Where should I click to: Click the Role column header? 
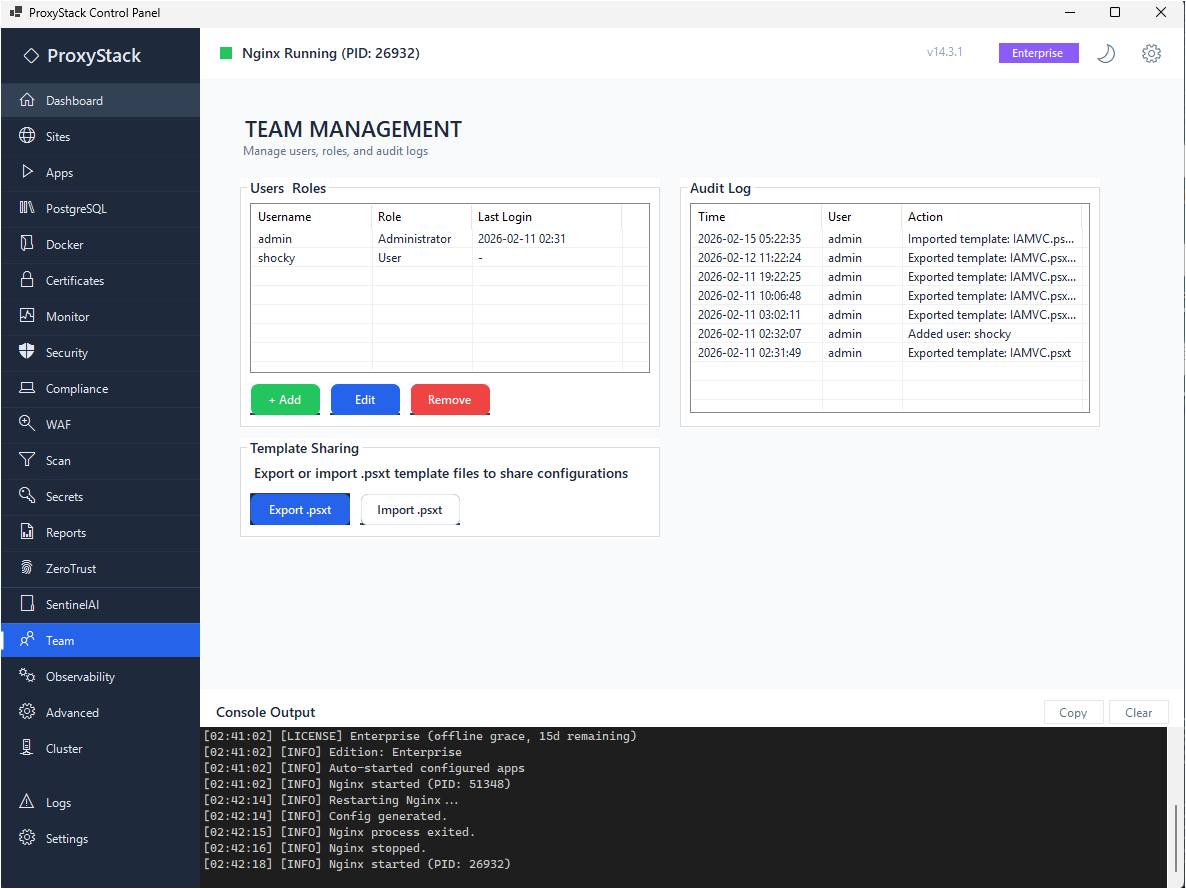(x=421, y=216)
